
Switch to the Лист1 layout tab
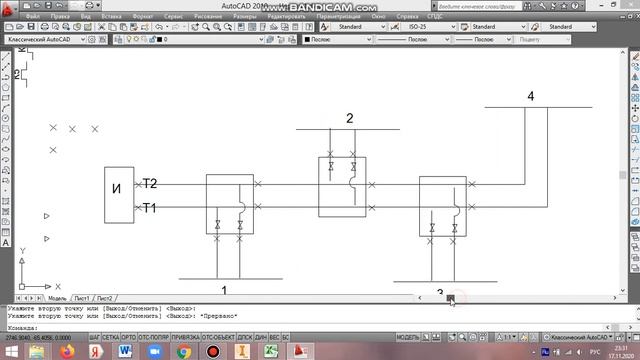pyautogui.click(x=82, y=298)
